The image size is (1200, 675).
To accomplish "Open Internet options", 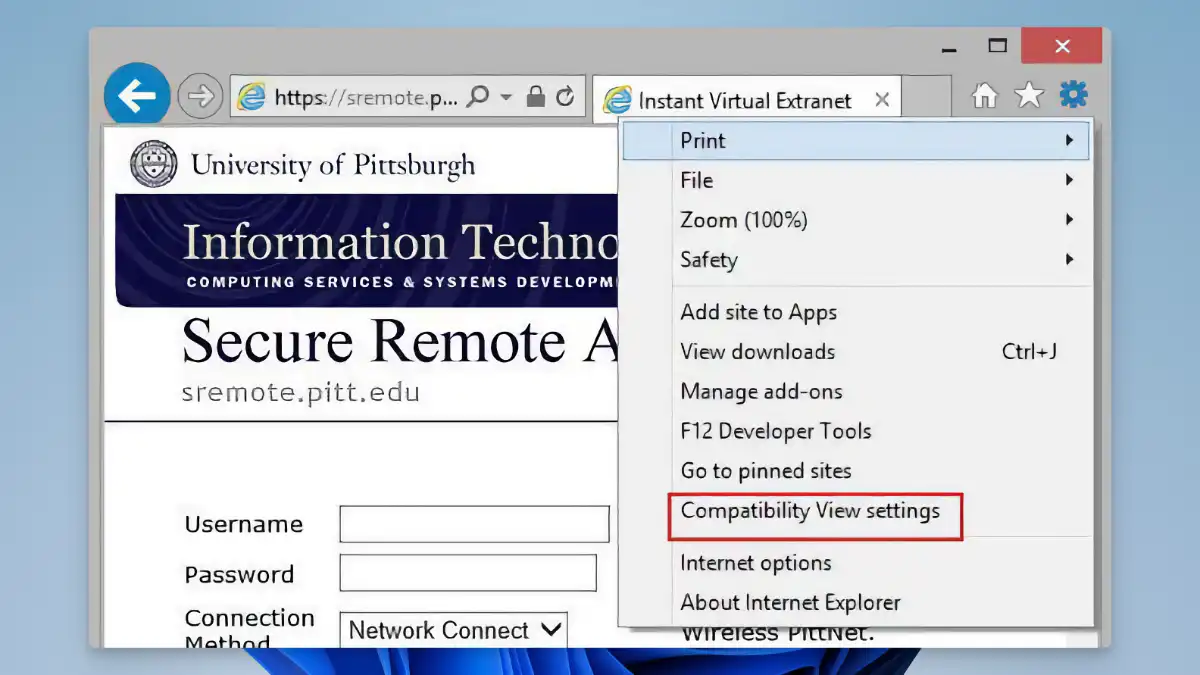I will [x=755, y=563].
